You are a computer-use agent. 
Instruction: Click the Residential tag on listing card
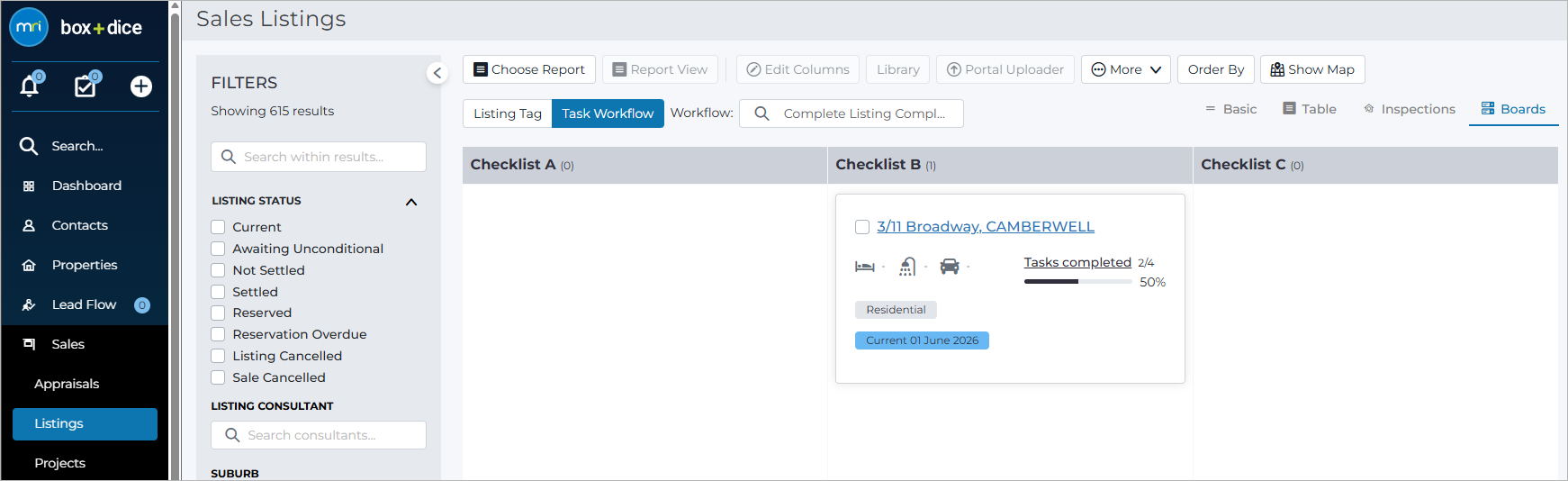[x=896, y=310]
